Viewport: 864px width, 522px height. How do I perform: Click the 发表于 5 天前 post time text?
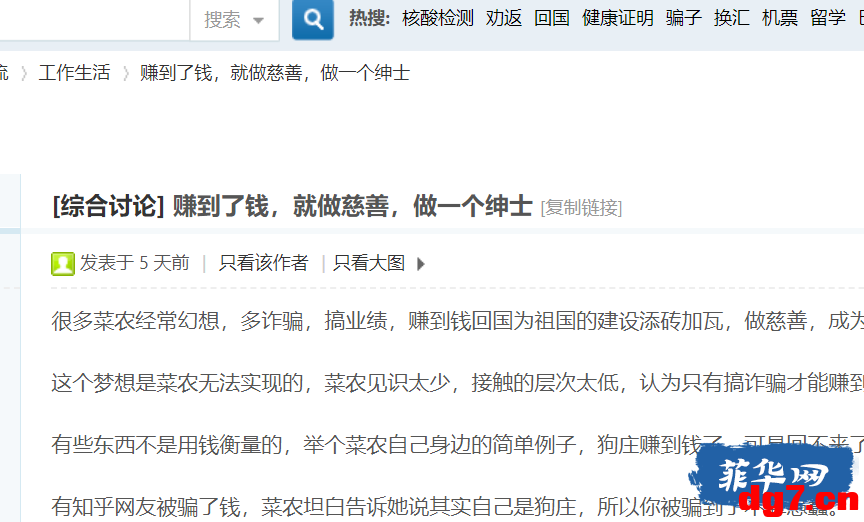134,263
